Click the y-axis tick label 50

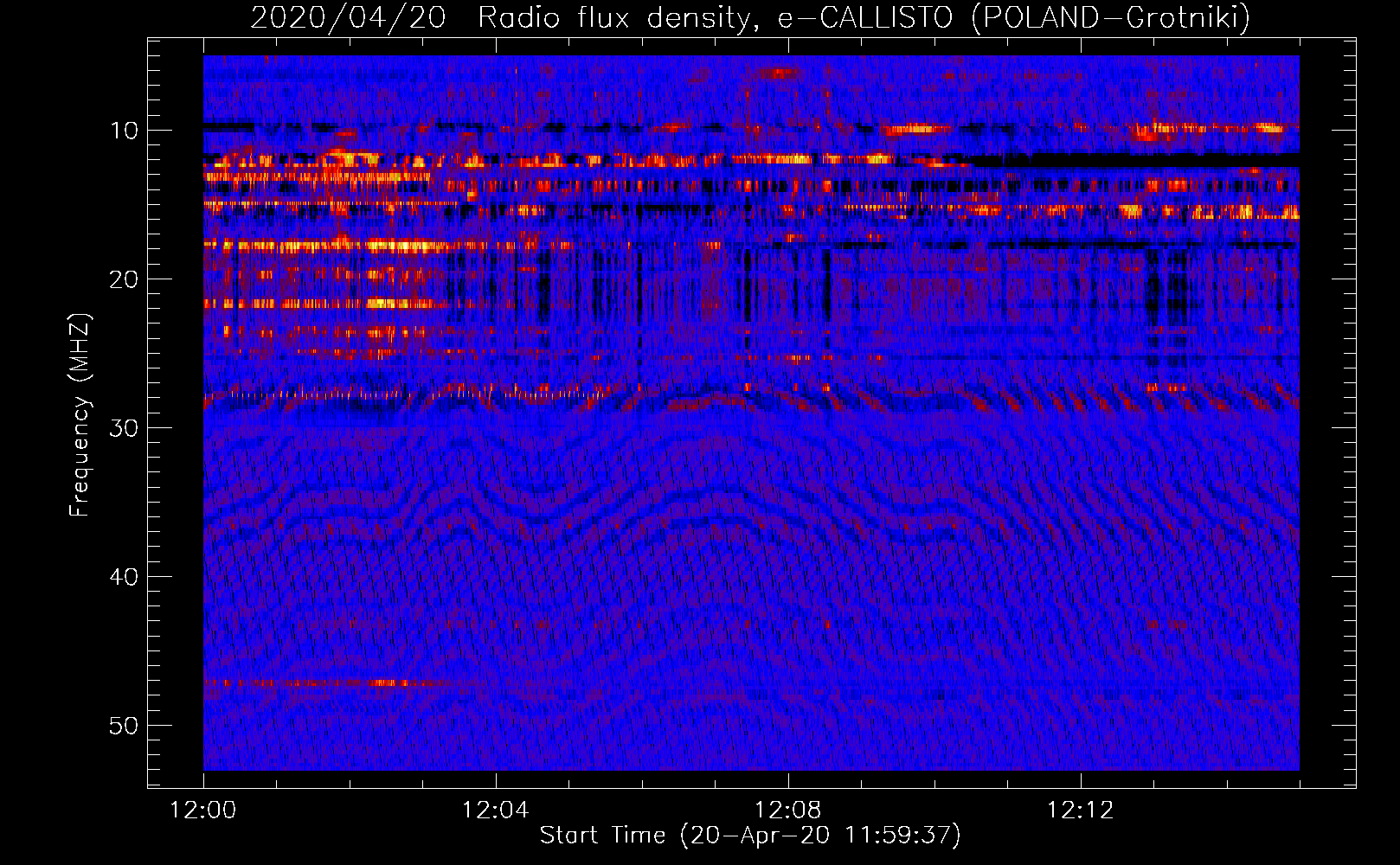pyautogui.click(x=124, y=726)
